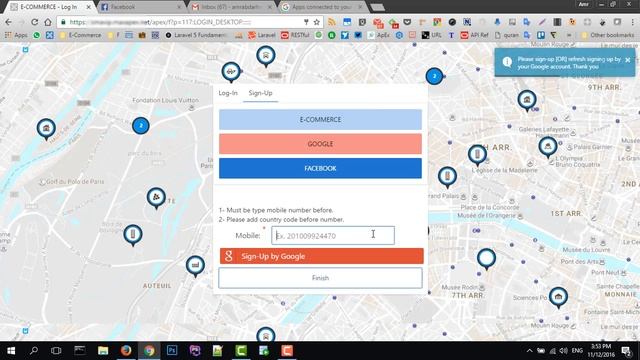Open the WhatsApp bookmark icon
Viewport: 640px width, 360px height.
click(37, 35)
